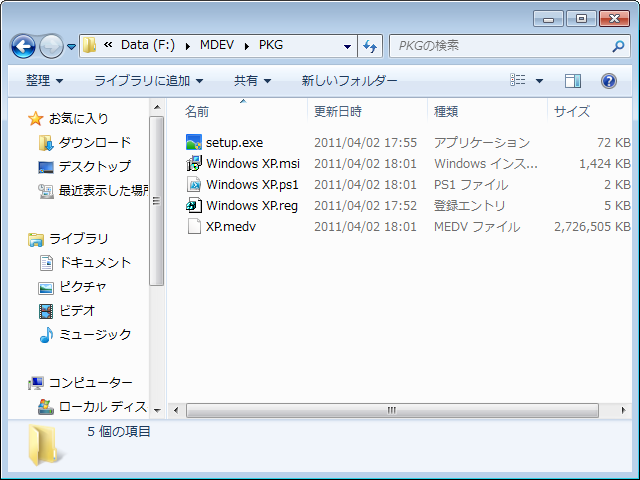Open the 共有 menu
The height and width of the screenshot is (480, 640).
252,81
